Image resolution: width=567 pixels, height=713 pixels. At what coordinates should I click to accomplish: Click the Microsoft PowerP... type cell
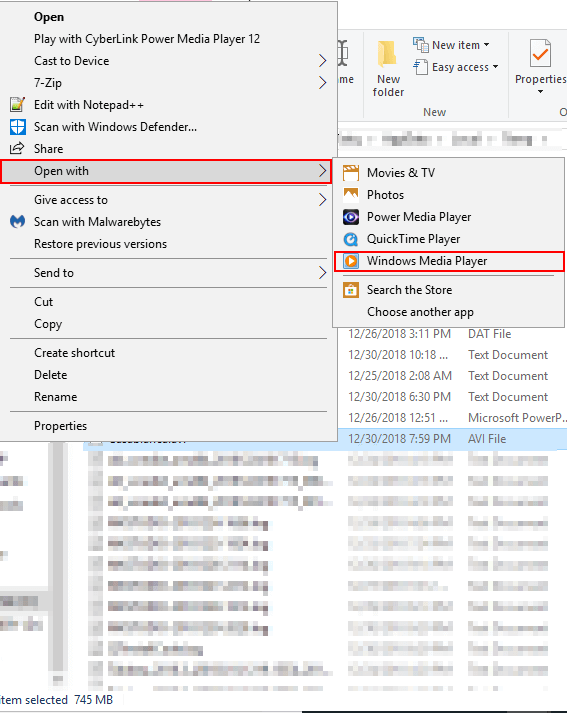click(x=517, y=417)
